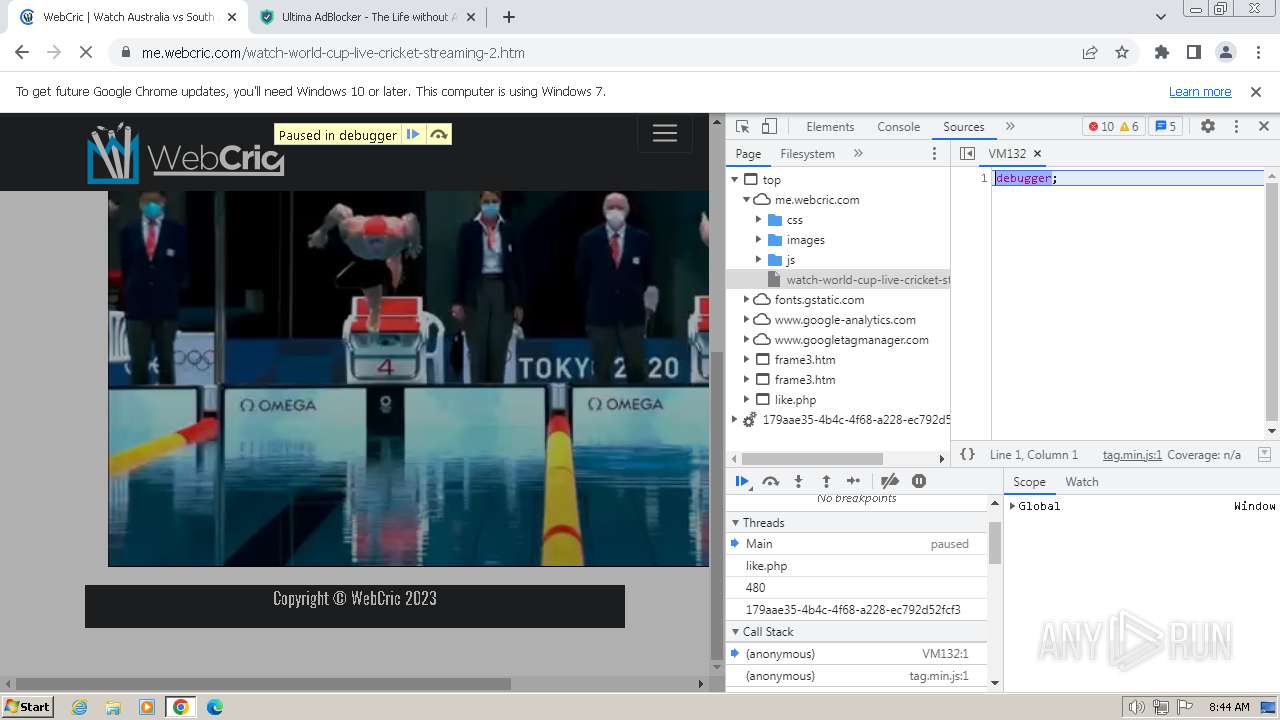Click the WebCric logo
Screen dimensions: 1280x720
click(186, 152)
